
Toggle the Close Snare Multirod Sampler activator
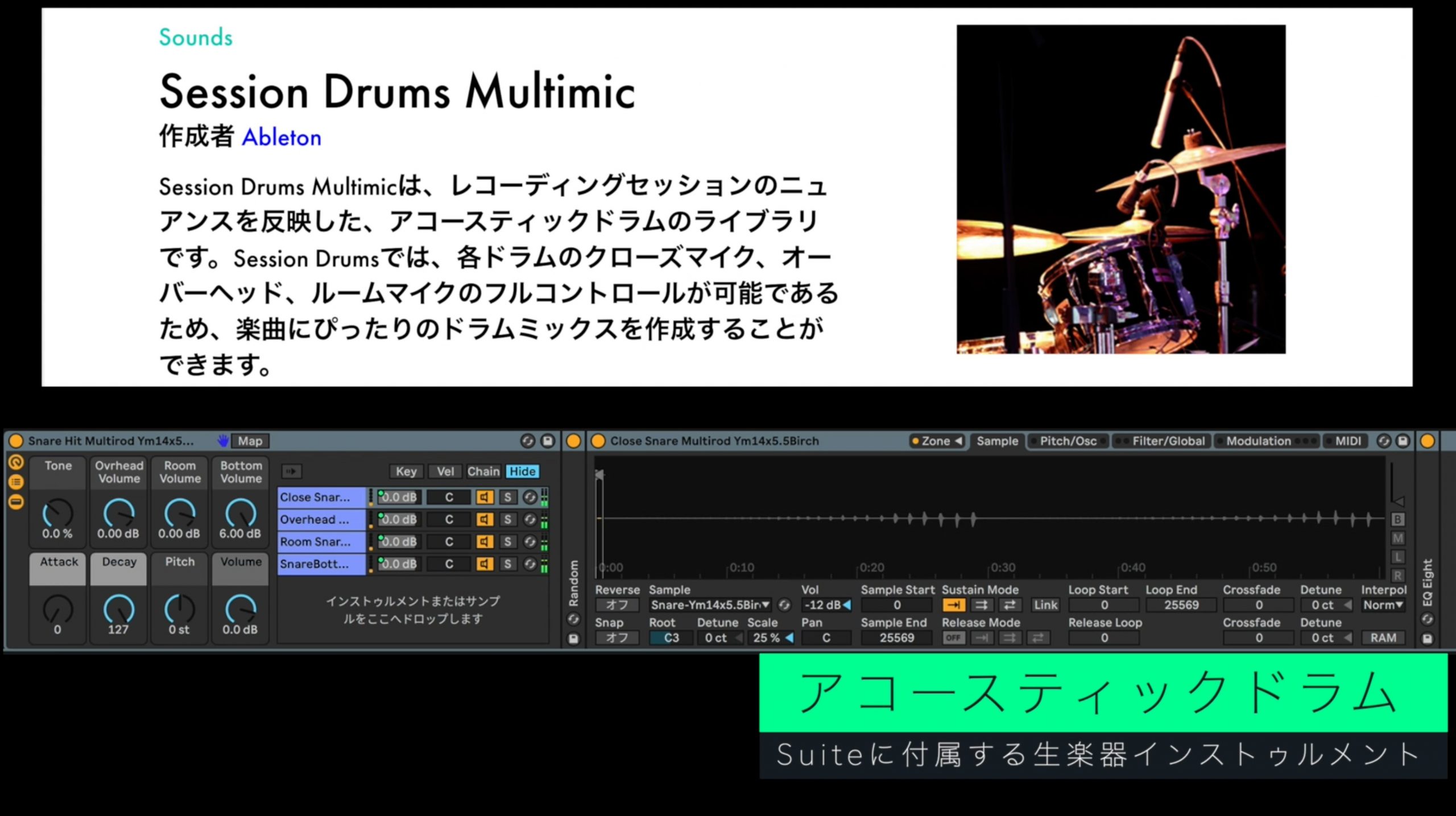(x=598, y=441)
